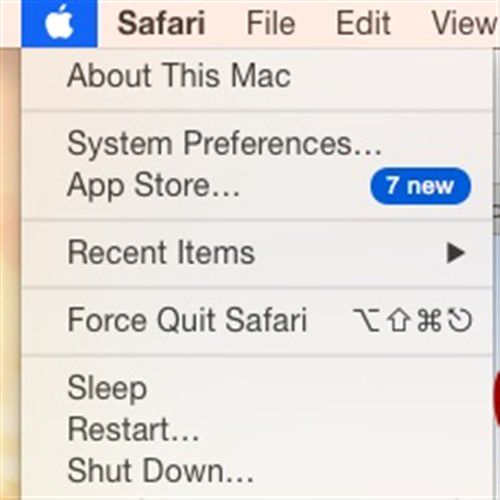Click the Apple logo in menu bar

coord(59,23)
